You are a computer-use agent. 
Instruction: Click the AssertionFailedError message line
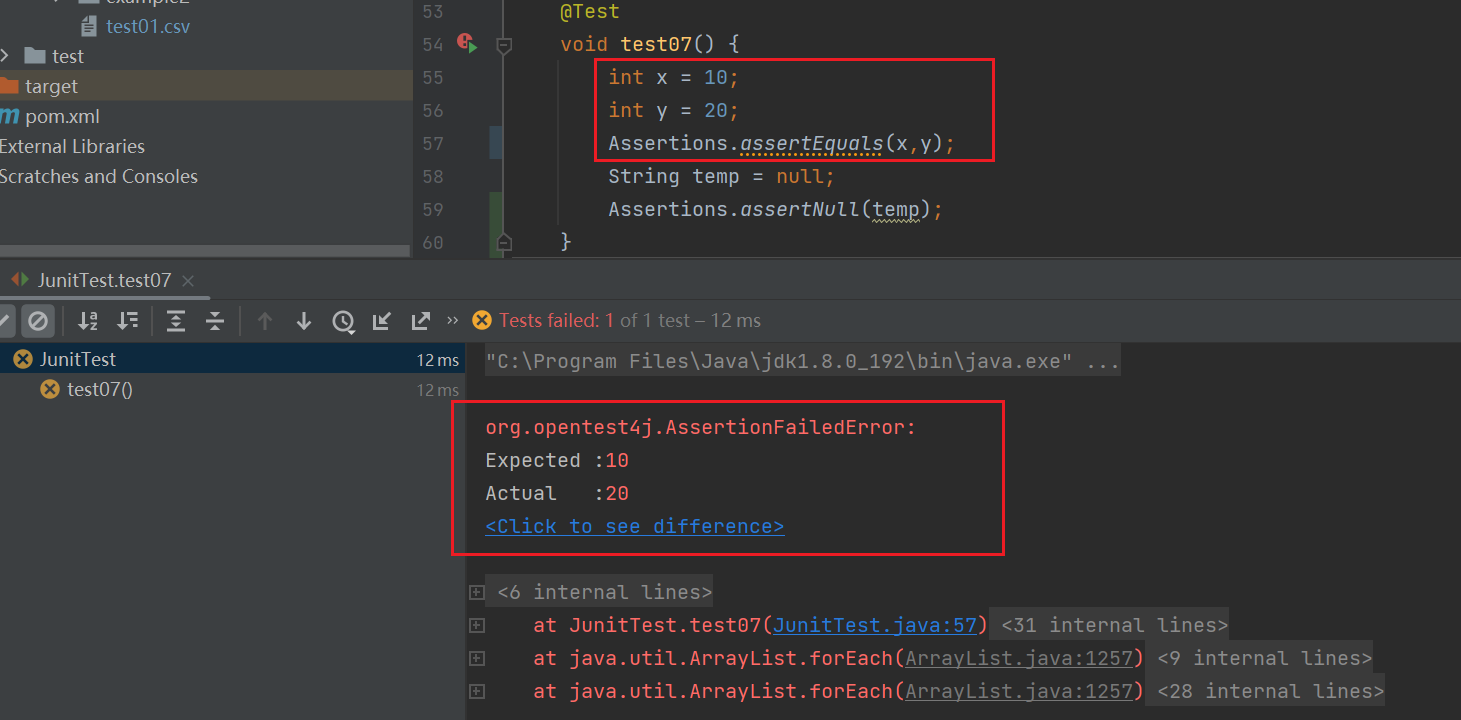click(701, 427)
